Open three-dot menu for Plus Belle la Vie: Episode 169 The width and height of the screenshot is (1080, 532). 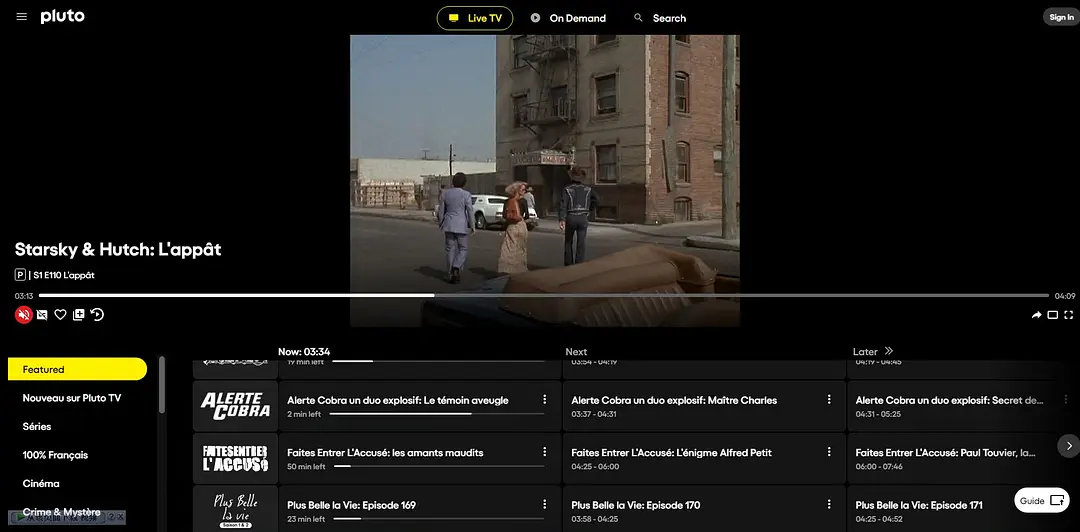tap(545, 504)
